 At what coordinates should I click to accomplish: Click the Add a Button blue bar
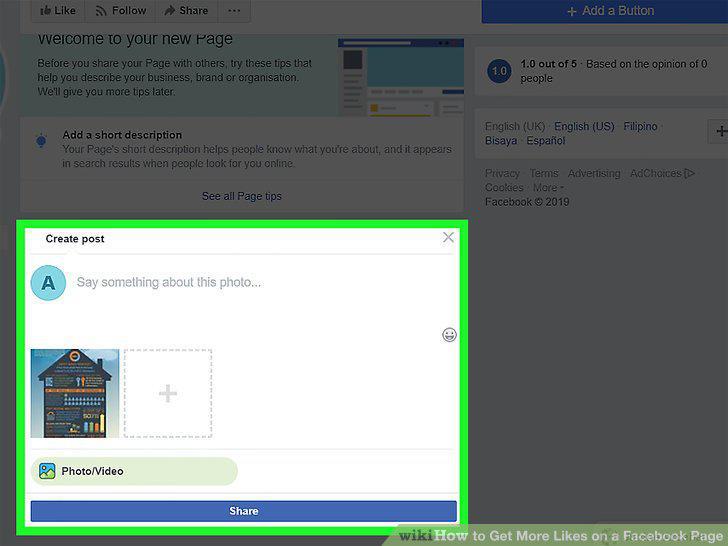point(604,11)
